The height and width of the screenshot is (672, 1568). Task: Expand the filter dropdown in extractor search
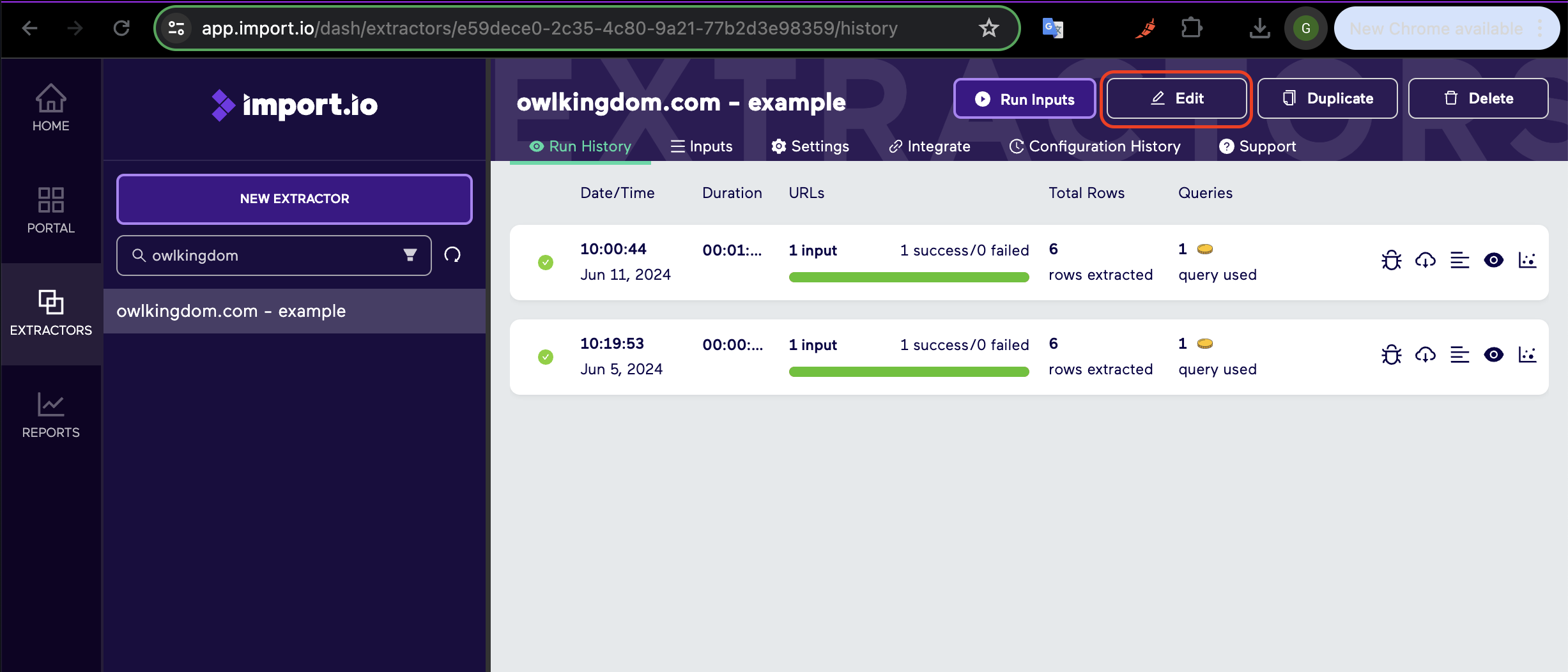pyautogui.click(x=410, y=256)
